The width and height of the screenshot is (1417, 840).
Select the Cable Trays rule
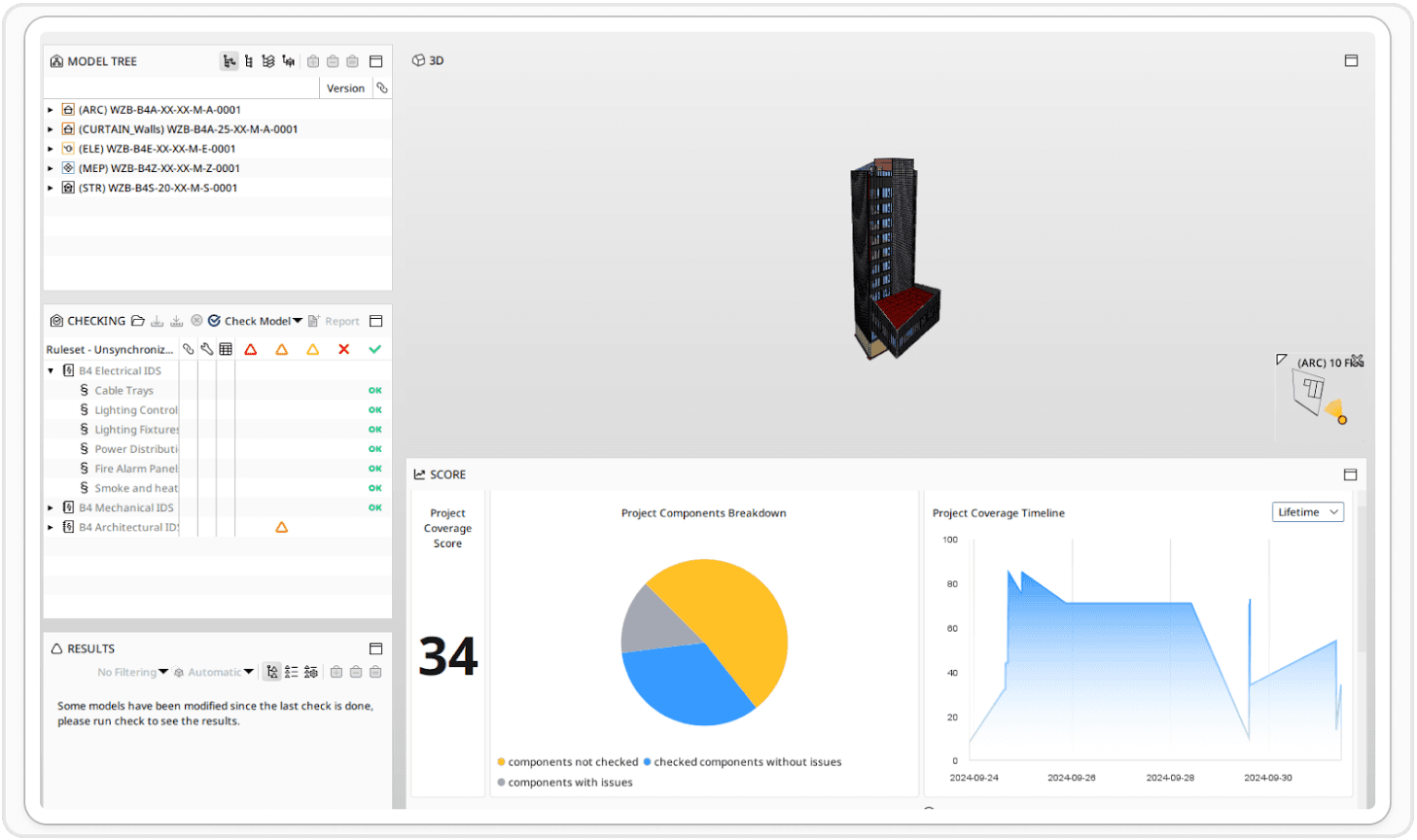pyautogui.click(x=124, y=391)
